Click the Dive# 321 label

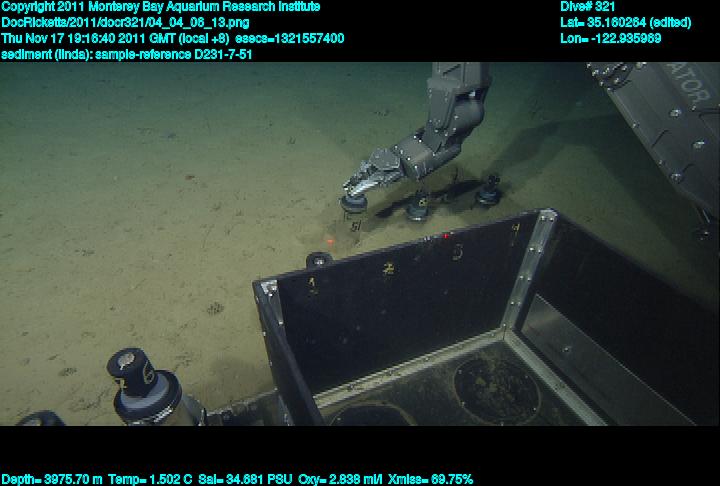point(588,6)
